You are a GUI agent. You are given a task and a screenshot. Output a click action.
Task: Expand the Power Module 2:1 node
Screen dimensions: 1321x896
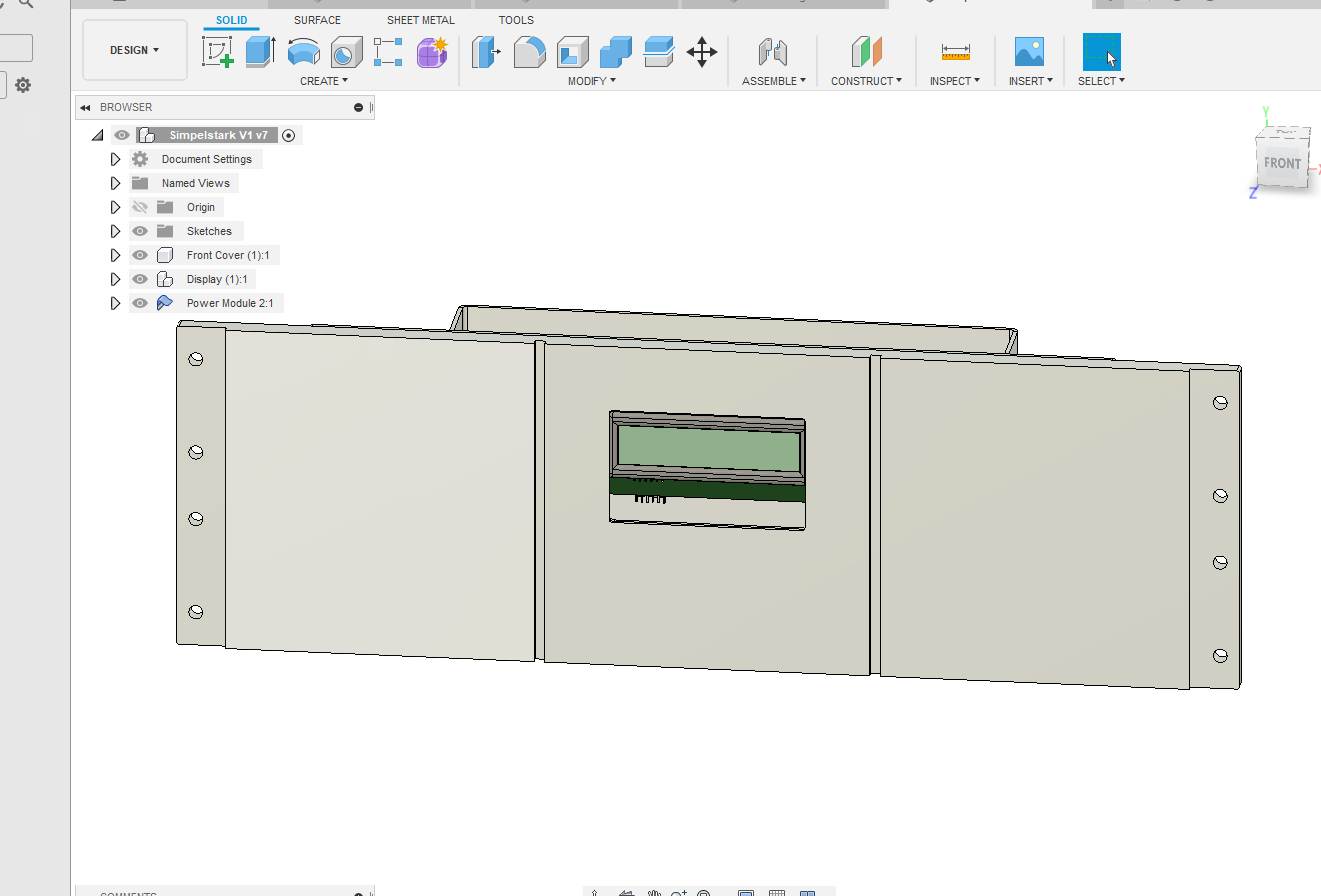click(115, 303)
